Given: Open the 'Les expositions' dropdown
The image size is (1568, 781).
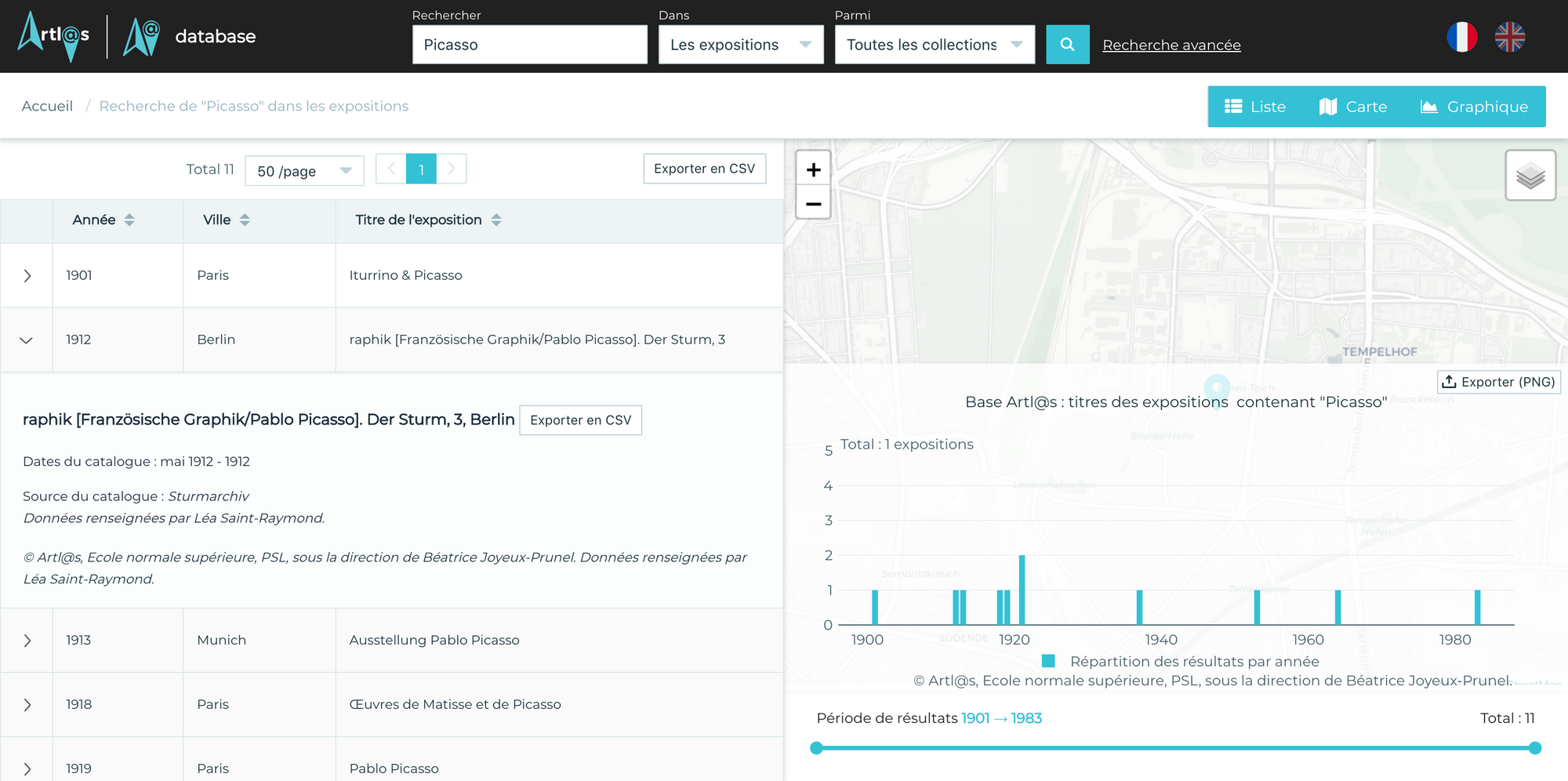Looking at the screenshot, I should pos(740,45).
